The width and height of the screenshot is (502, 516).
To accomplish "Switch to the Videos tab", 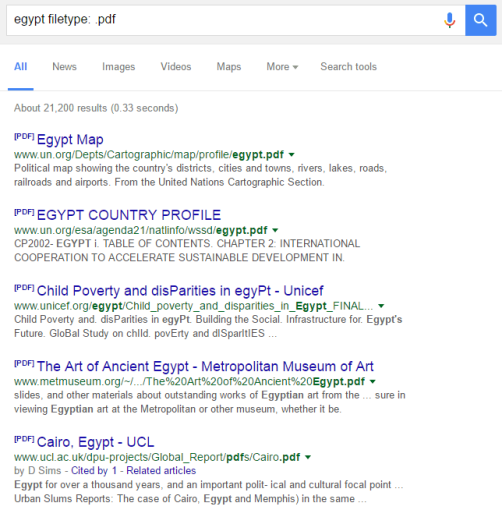I will click(x=176, y=67).
